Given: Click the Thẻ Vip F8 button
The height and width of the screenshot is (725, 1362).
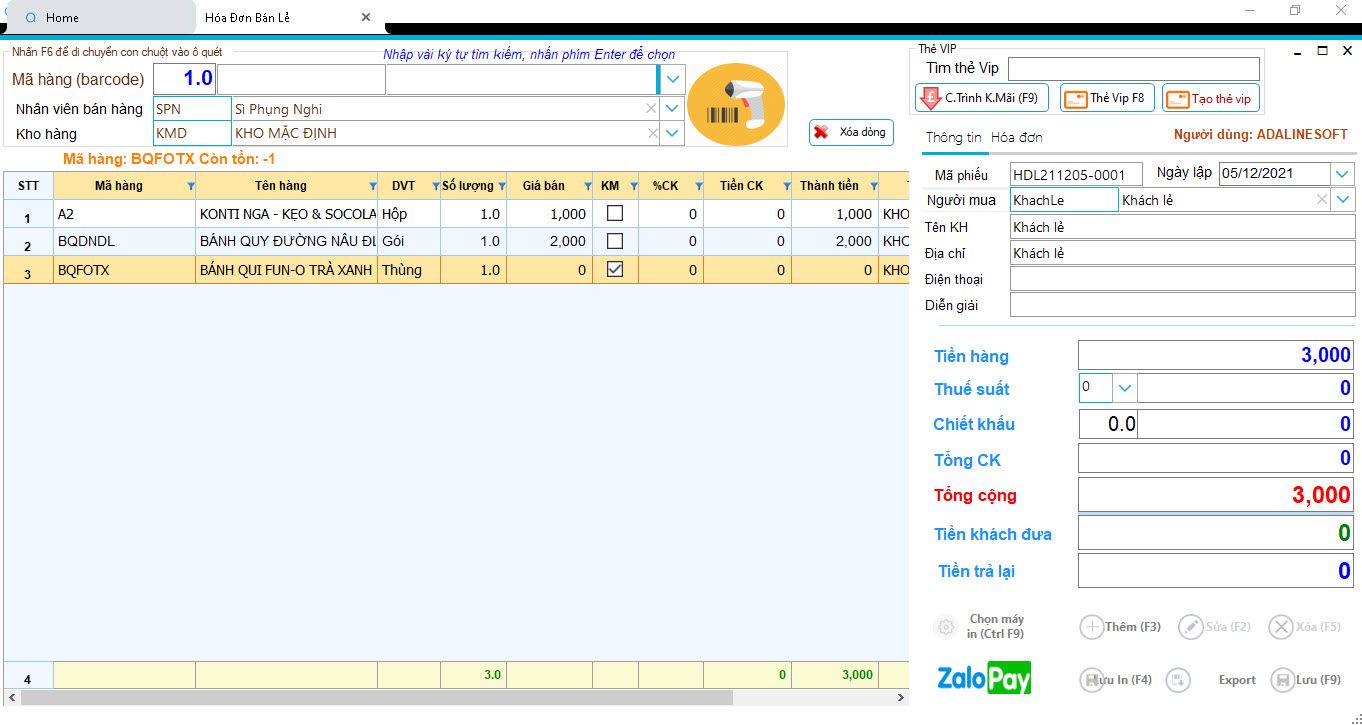Looking at the screenshot, I should [1107, 98].
